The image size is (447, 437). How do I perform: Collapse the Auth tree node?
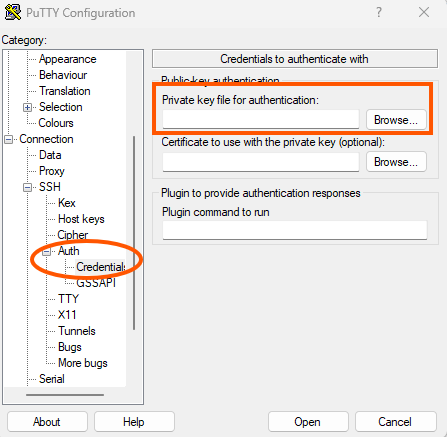tap(46, 251)
